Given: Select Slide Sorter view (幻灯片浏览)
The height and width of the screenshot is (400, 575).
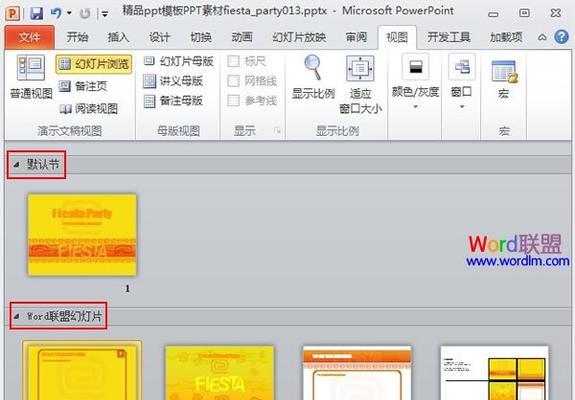Looking at the screenshot, I should click(94, 64).
